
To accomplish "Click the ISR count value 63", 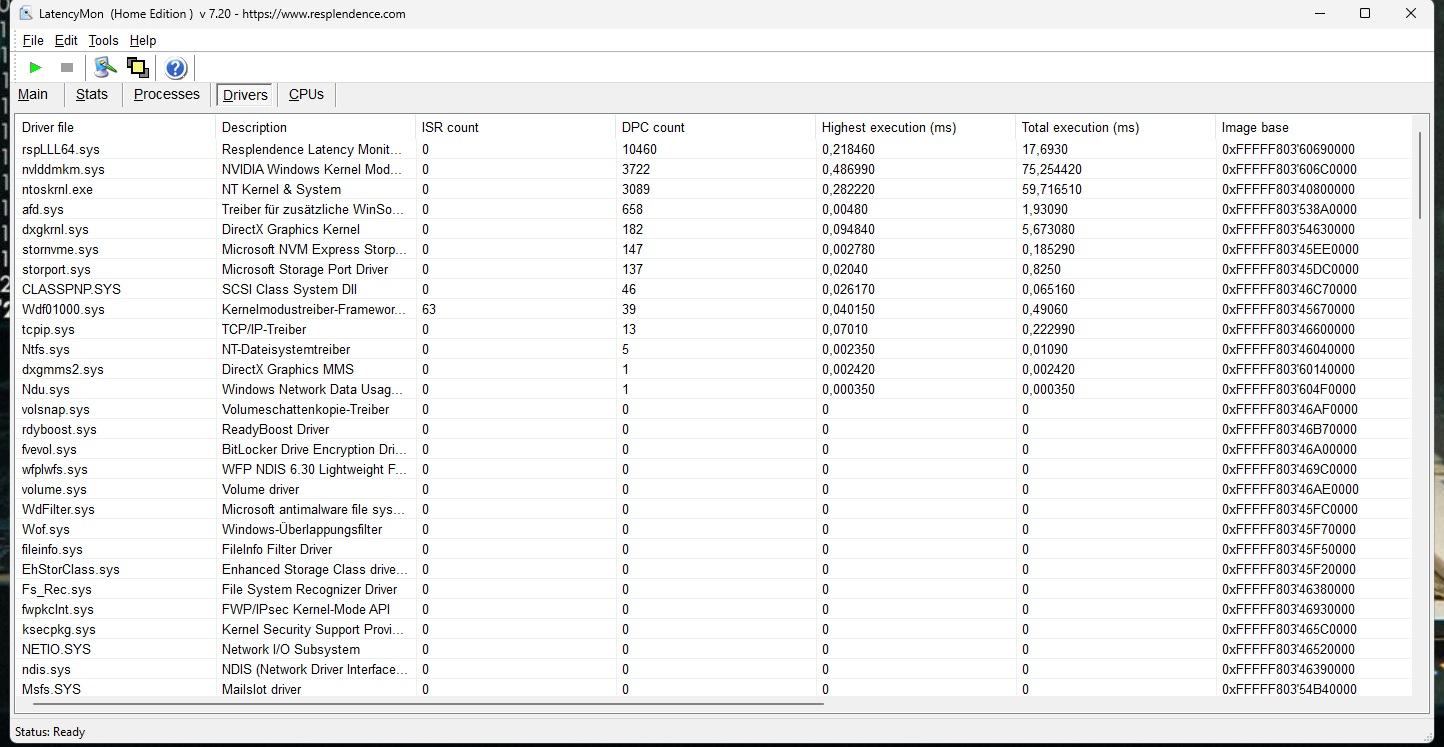I will click(x=429, y=309).
